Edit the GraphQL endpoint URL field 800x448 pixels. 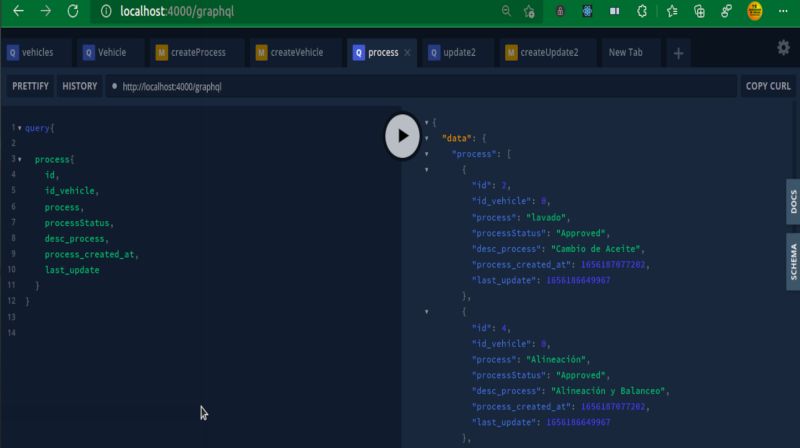pyautogui.click(x=421, y=87)
